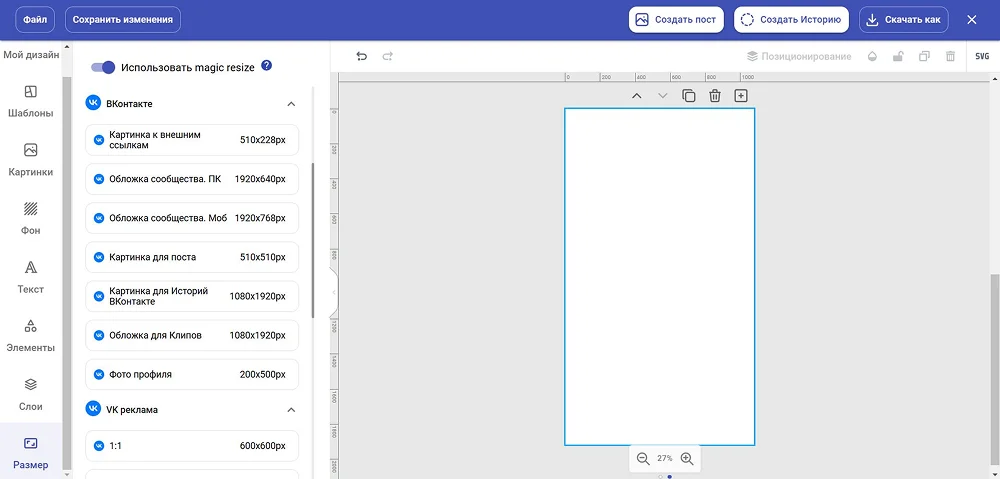Close the editor with the X
Image resolution: width=1000 pixels, height=479 pixels.
click(x=972, y=20)
